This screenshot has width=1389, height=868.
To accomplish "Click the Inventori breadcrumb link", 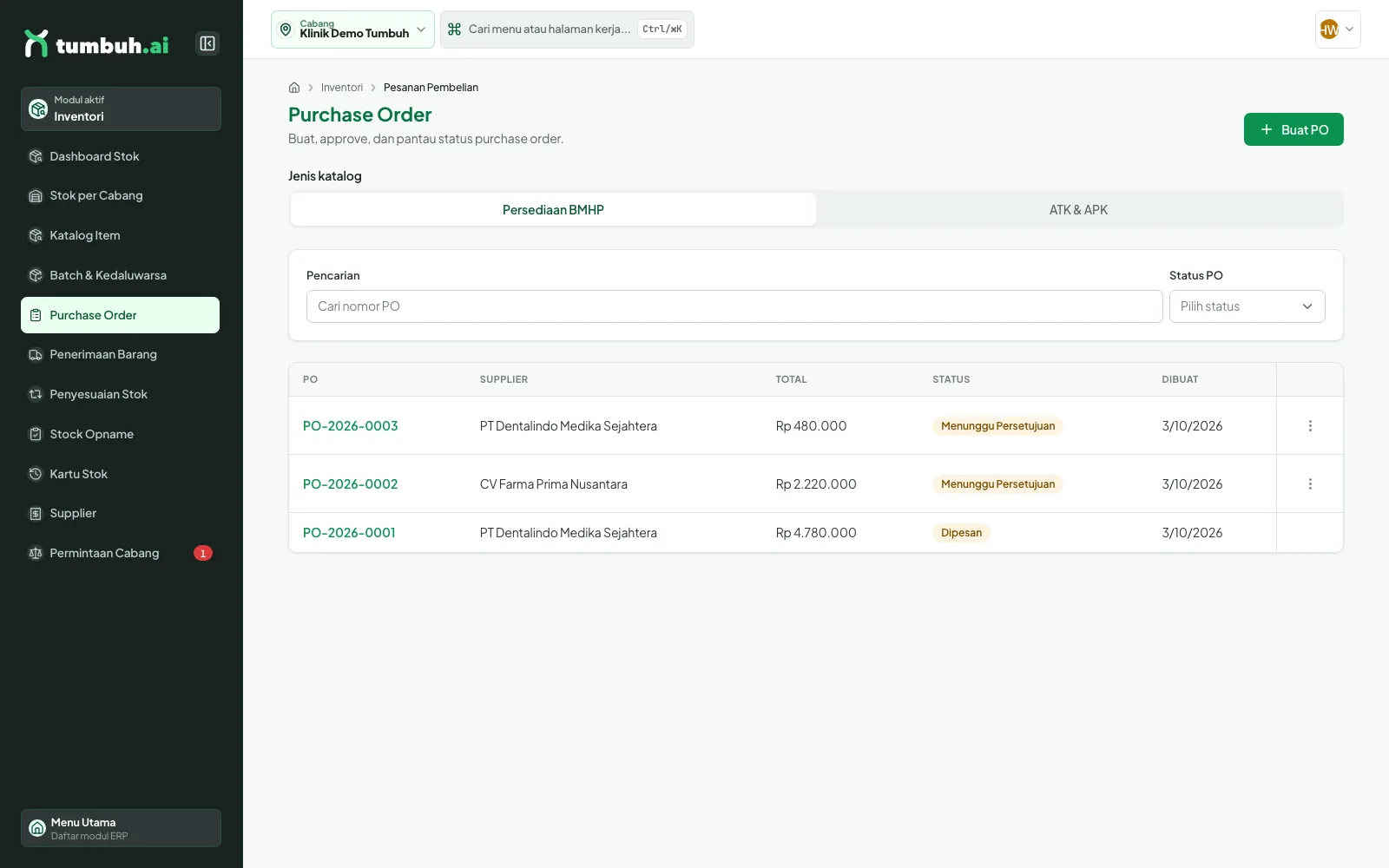I will click(x=342, y=88).
